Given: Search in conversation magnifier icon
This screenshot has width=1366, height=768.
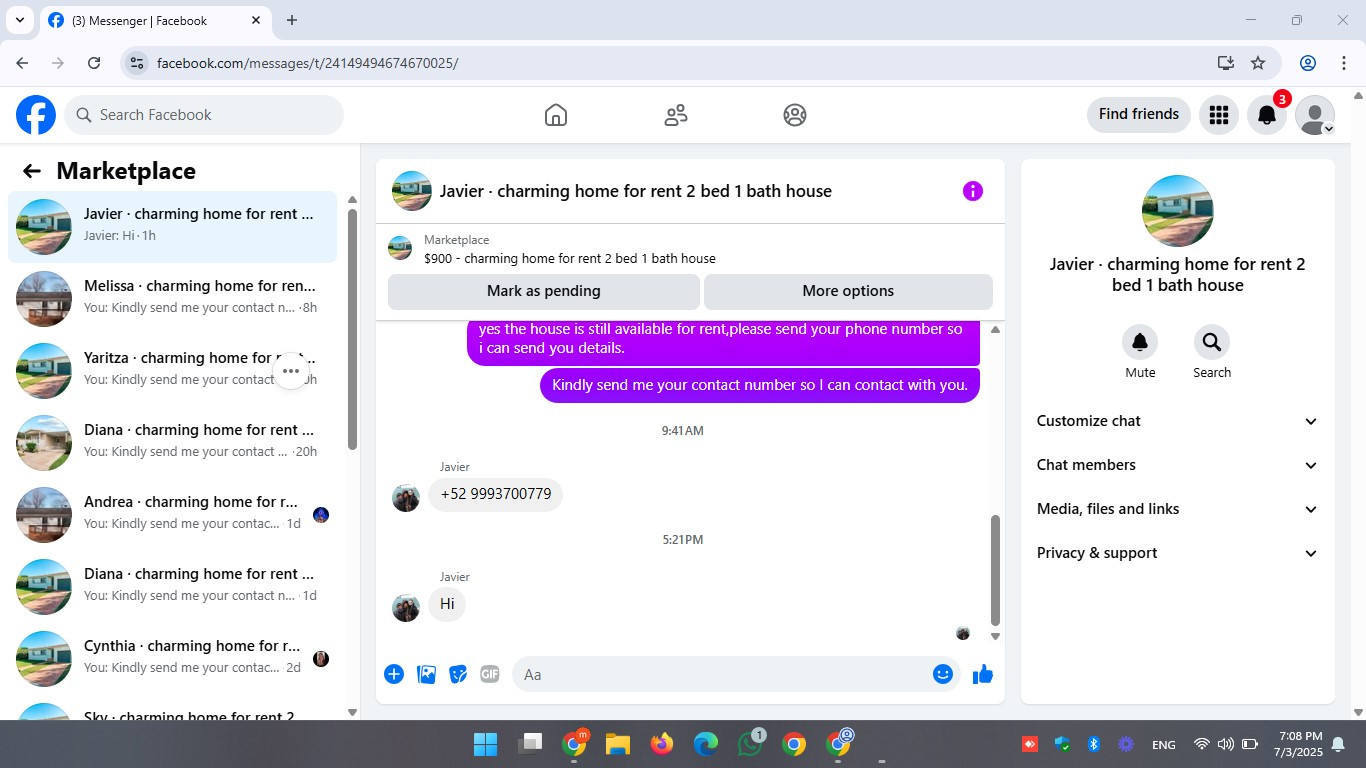Looking at the screenshot, I should pyautogui.click(x=1212, y=342).
